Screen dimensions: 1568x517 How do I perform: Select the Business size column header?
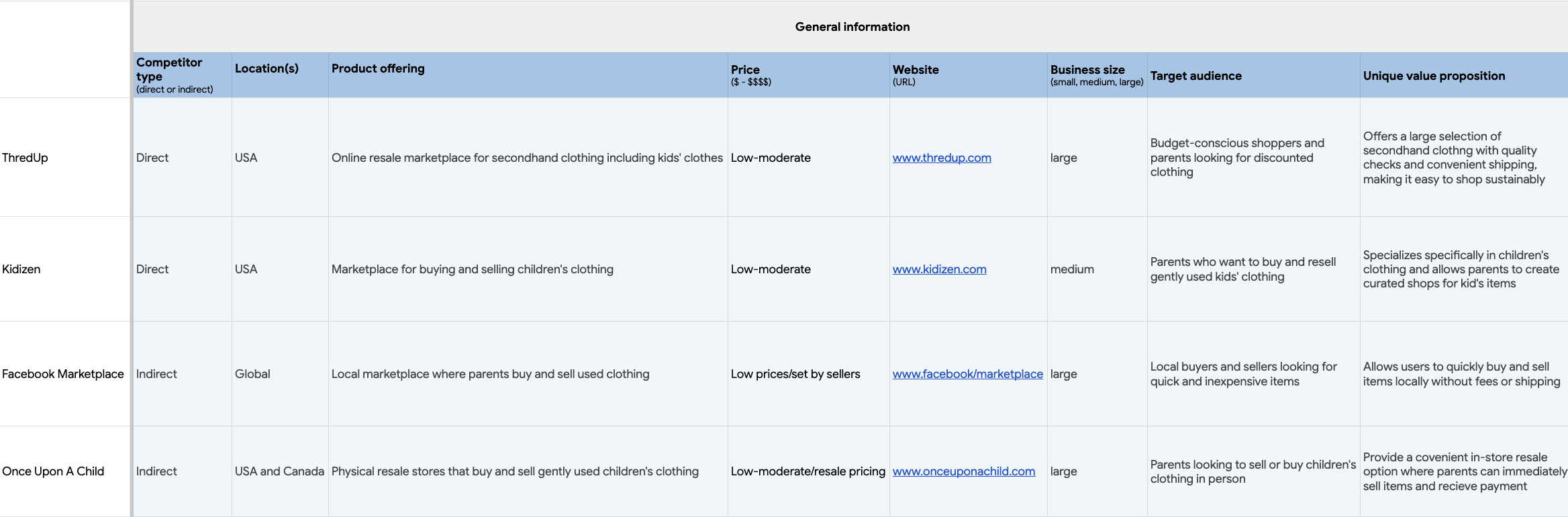pyautogui.click(x=1097, y=75)
